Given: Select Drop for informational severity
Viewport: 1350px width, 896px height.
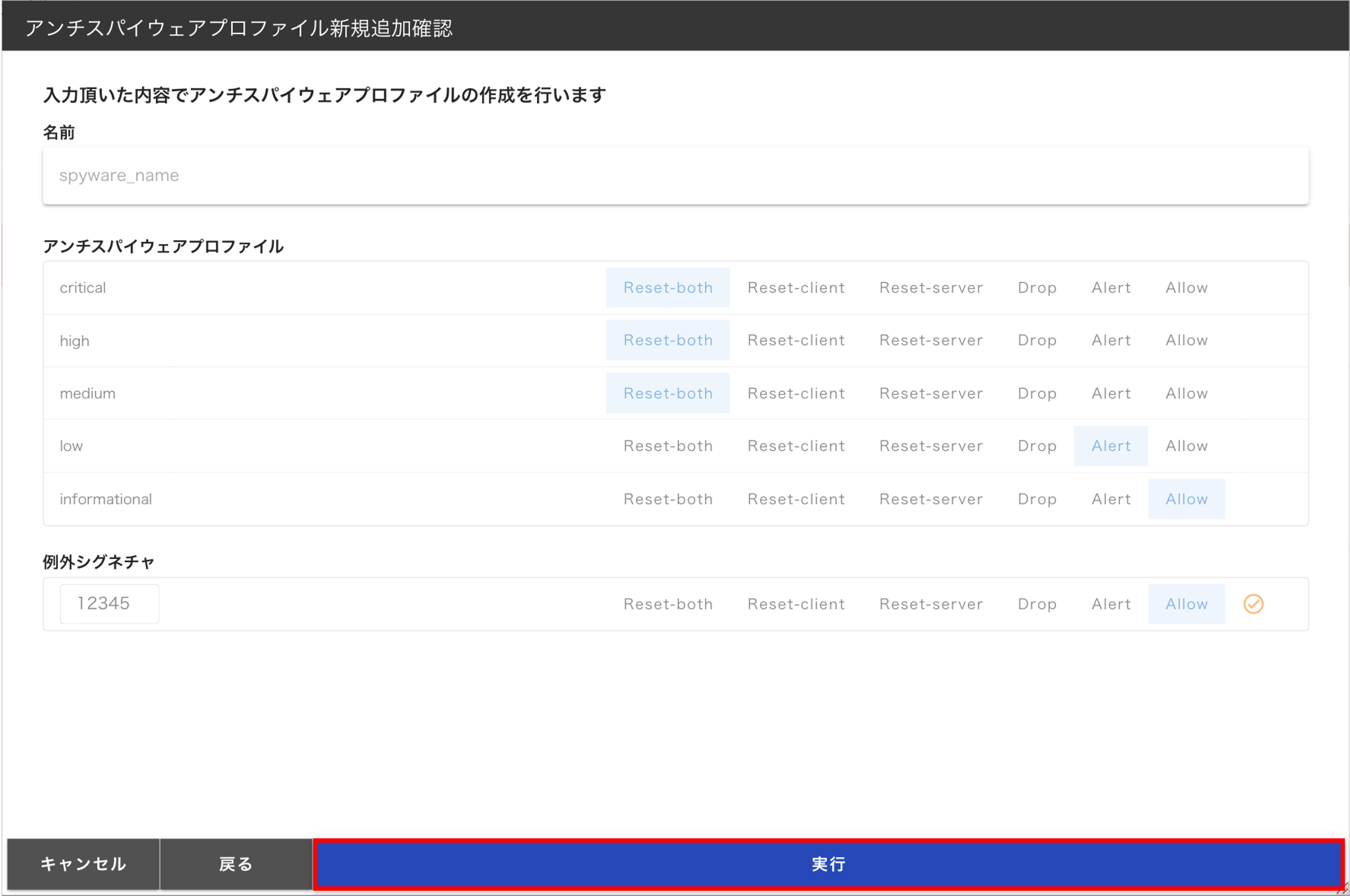Looking at the screenshot, I should coord(1037,499).
